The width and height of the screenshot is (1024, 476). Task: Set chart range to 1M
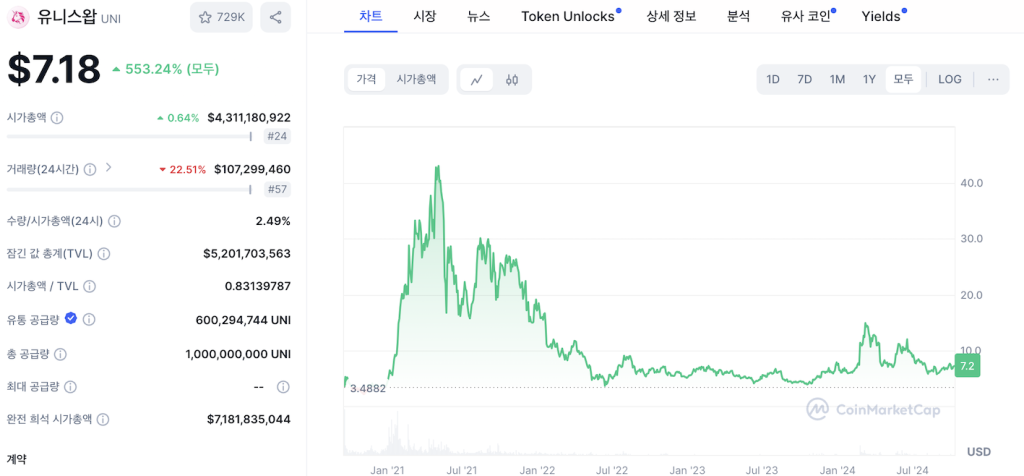pyautogui.click(x=837, y=80)
